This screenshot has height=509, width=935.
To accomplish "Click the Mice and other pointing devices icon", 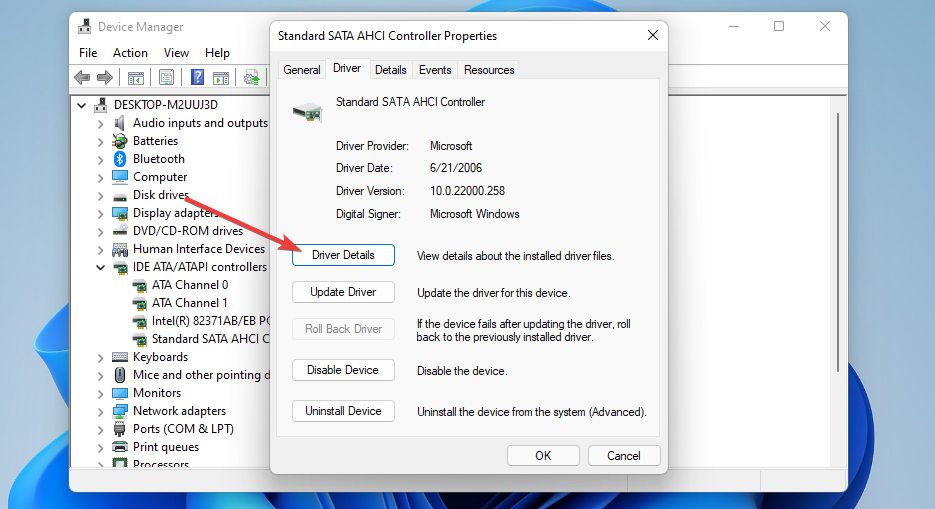I will point(120,375).
